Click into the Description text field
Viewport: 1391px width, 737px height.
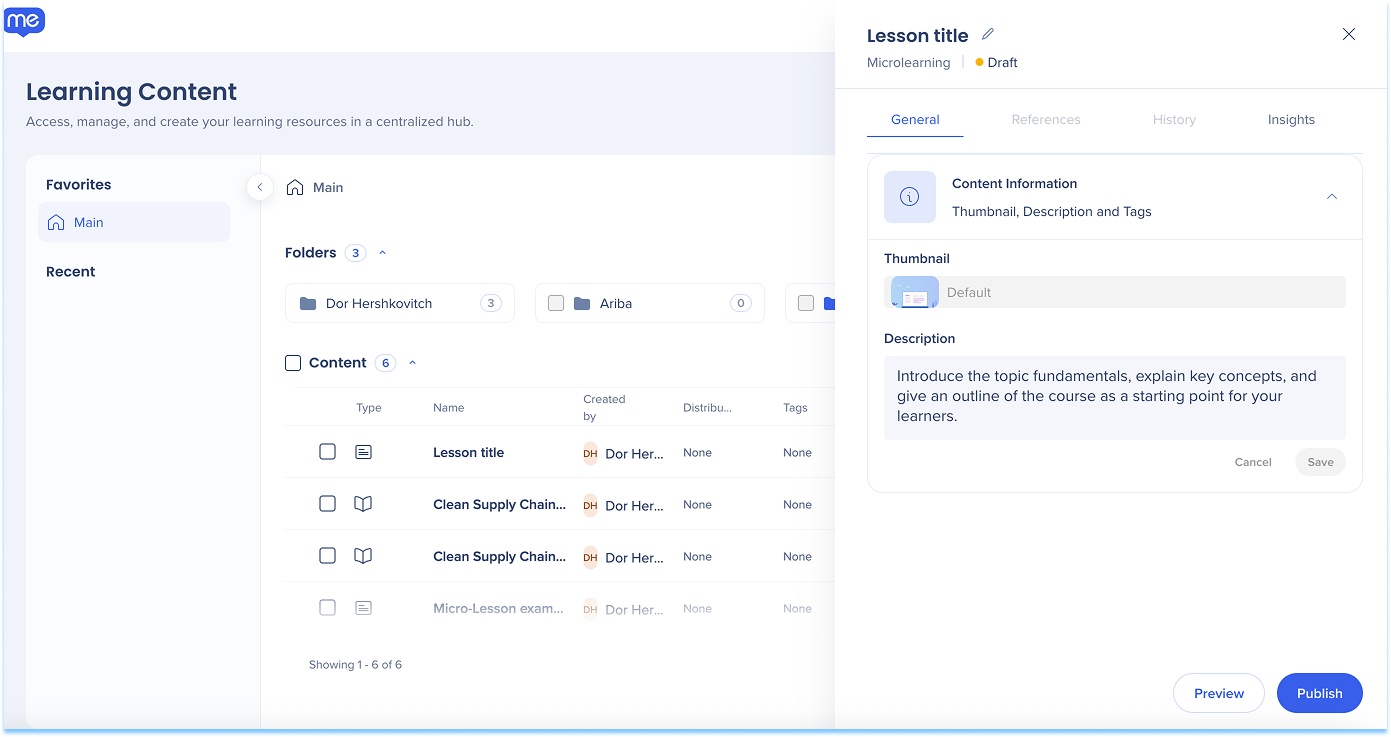(x=1114, y=397)
